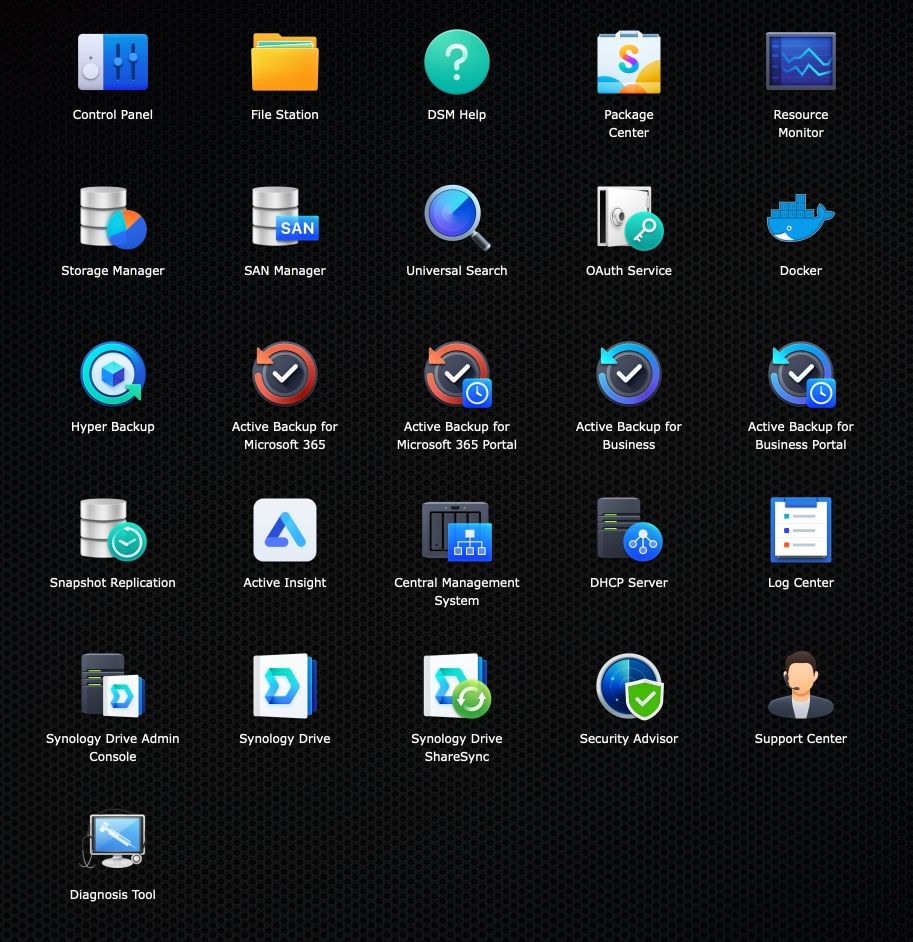Click the "Log Center" text label
This screenshot has width=913, height=942.
(x=801, y=583)
